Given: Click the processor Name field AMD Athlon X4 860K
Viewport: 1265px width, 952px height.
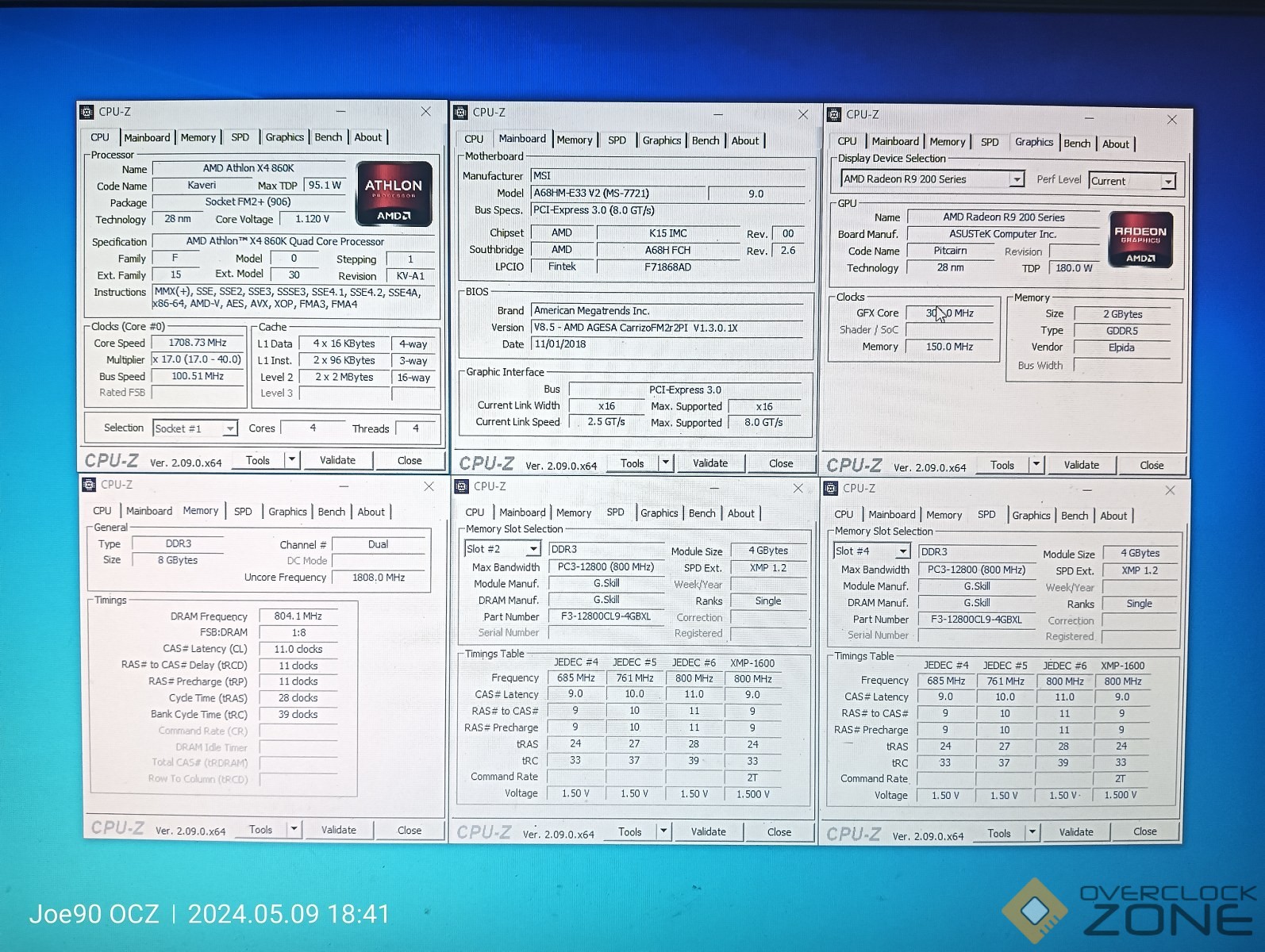Looking at the screenshot, I should 249,168.
